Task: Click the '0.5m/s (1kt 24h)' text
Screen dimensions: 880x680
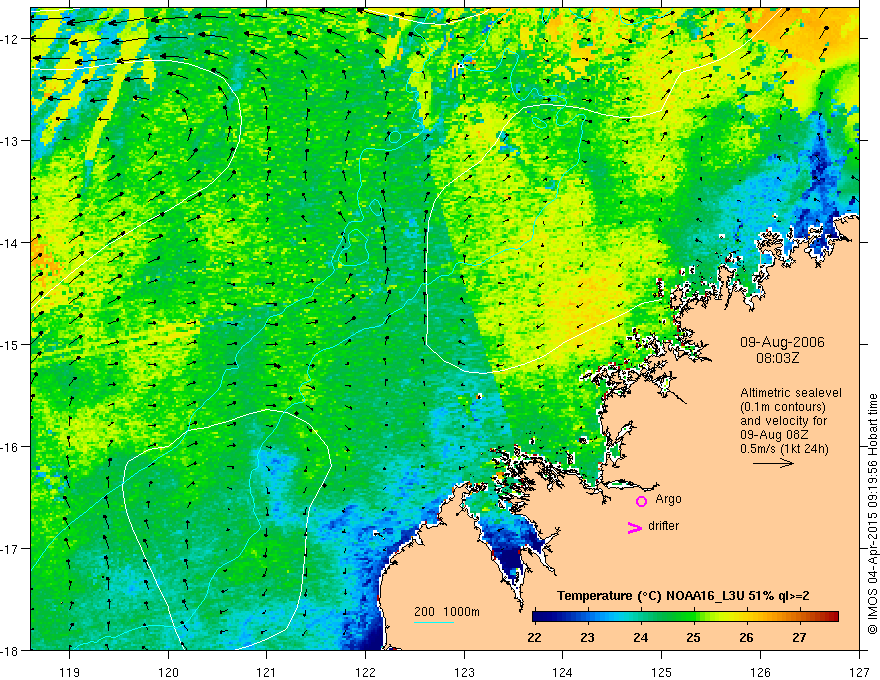Action: click(784, 449)
